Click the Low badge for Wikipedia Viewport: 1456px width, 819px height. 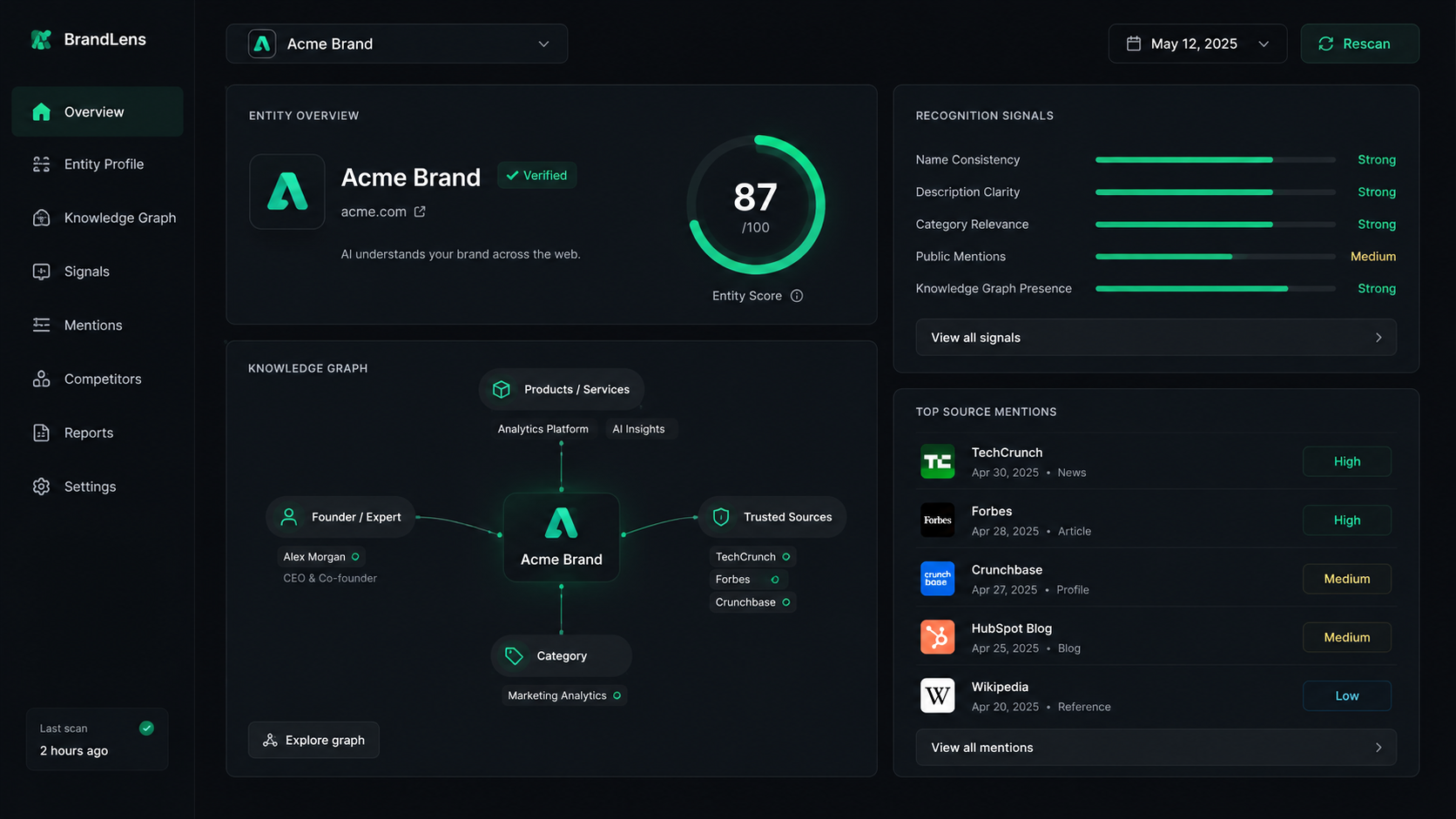(1346, 695)
